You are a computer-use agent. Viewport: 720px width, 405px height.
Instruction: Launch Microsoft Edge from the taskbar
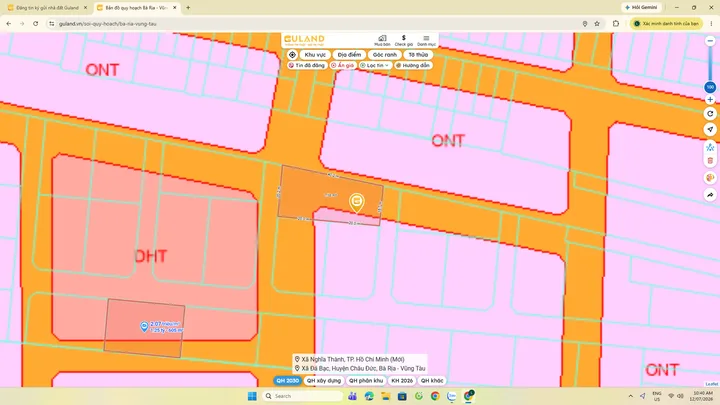coord(369,396)
